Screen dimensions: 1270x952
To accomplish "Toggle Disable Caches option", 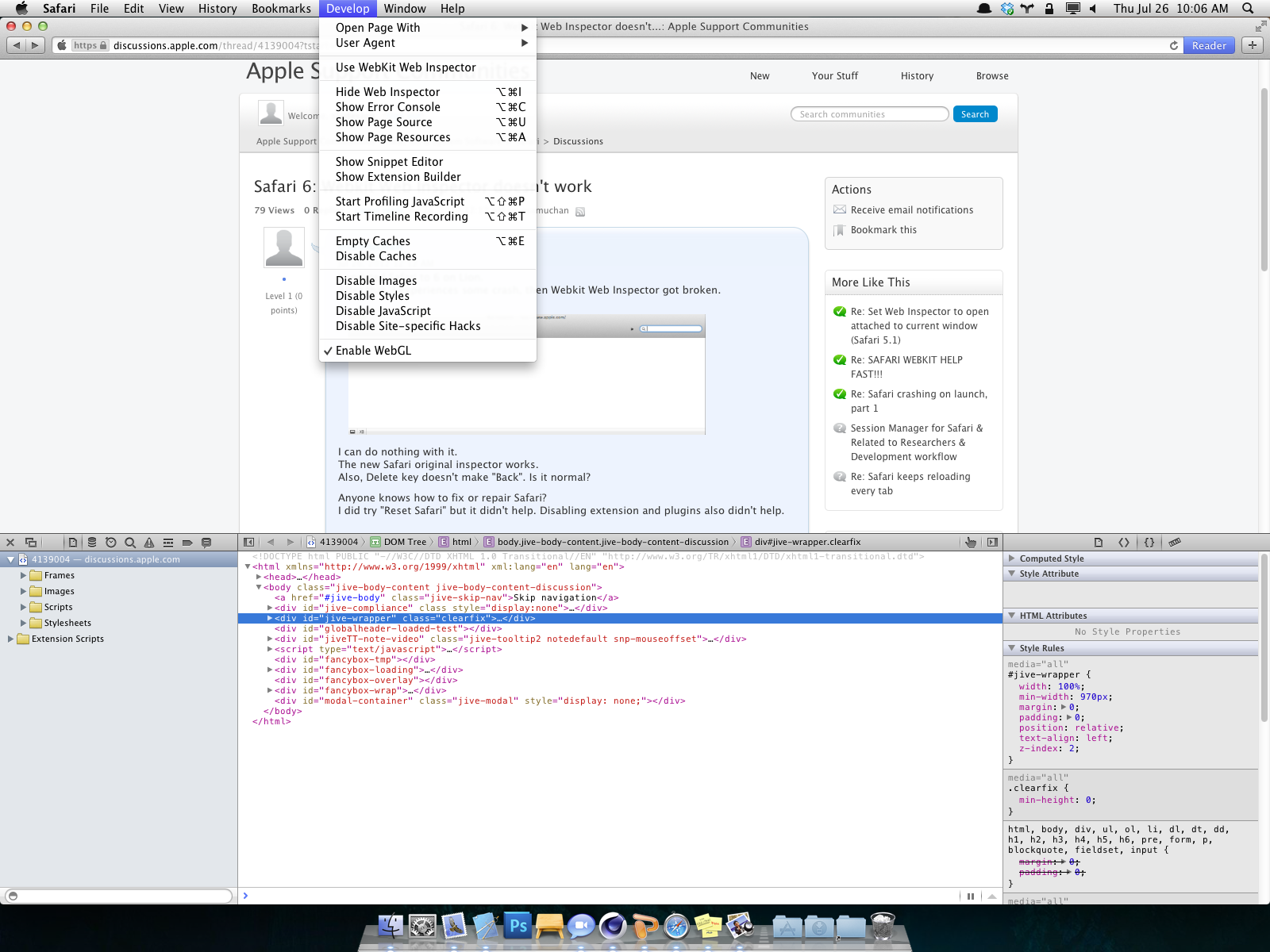I will [375, 256].
